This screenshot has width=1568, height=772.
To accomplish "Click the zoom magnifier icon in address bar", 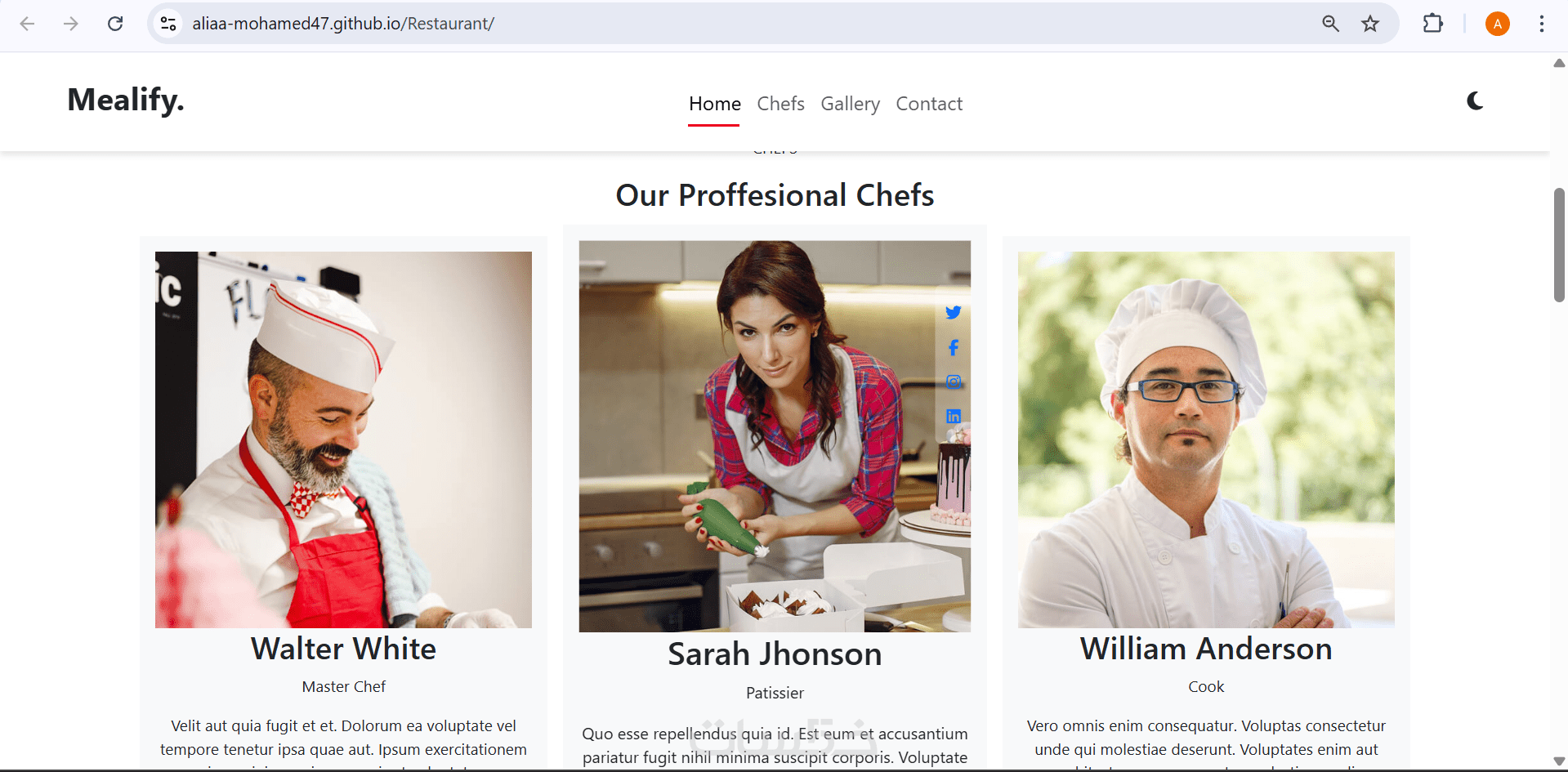I will click(x=1330, y=24).
